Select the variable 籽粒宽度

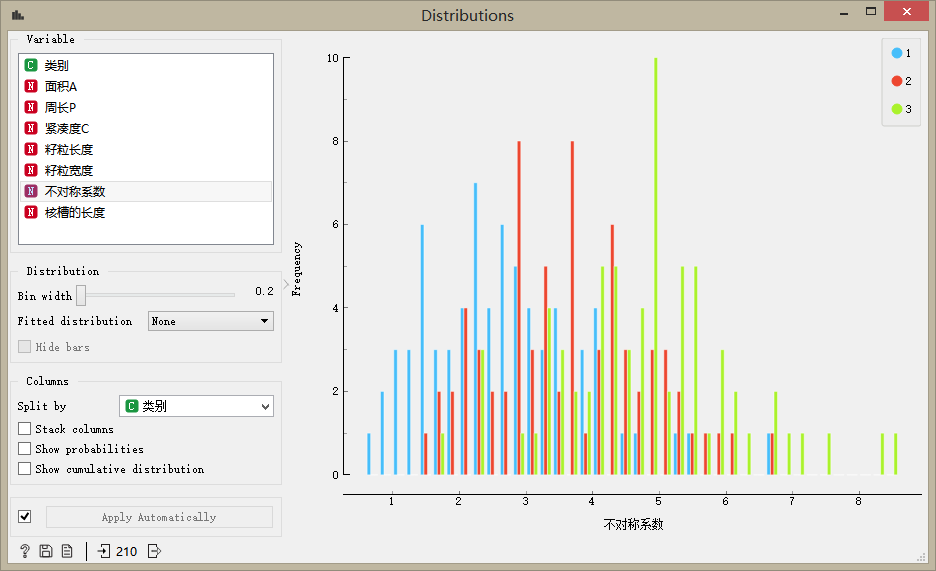point(146,170)
